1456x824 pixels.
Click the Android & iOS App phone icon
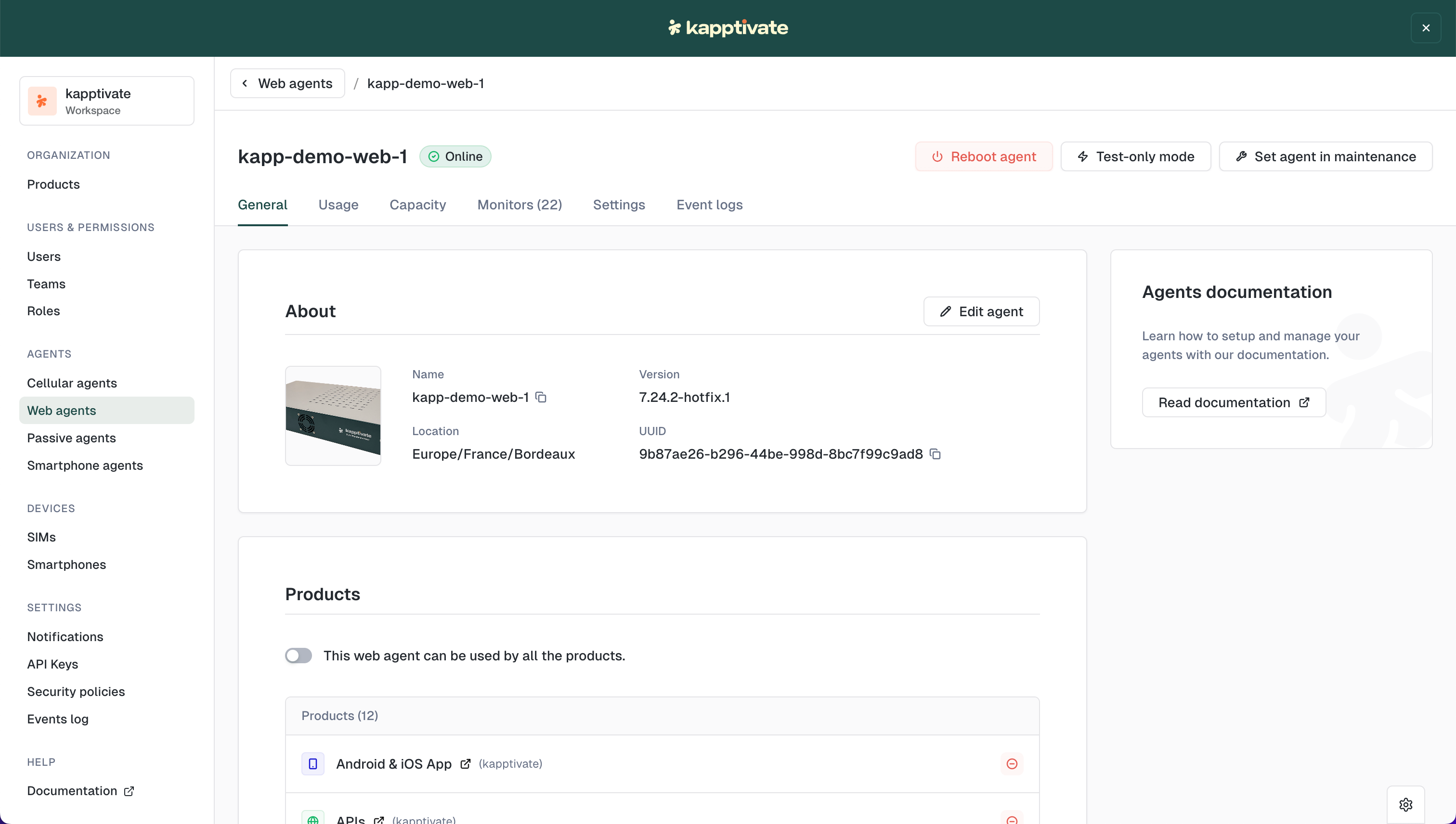pos(312,763)
